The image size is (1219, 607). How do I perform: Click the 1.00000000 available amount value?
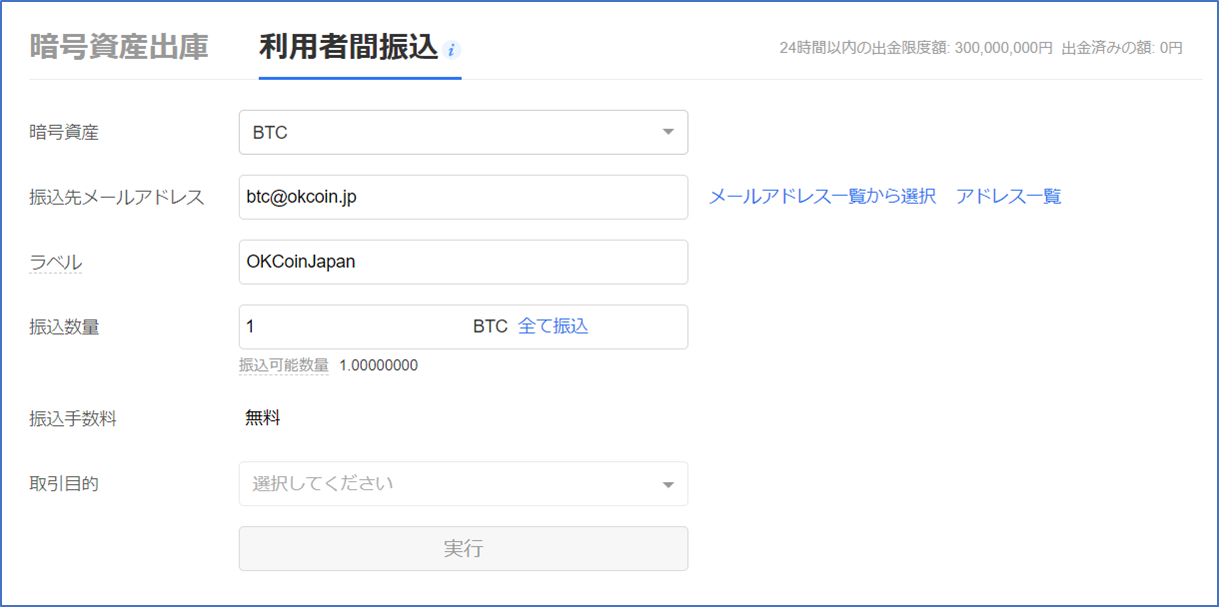pos(378,365)
